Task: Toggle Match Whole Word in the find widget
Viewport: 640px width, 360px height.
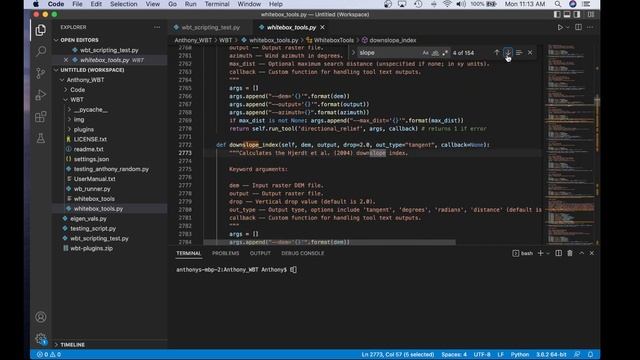Action: (435, 53)
